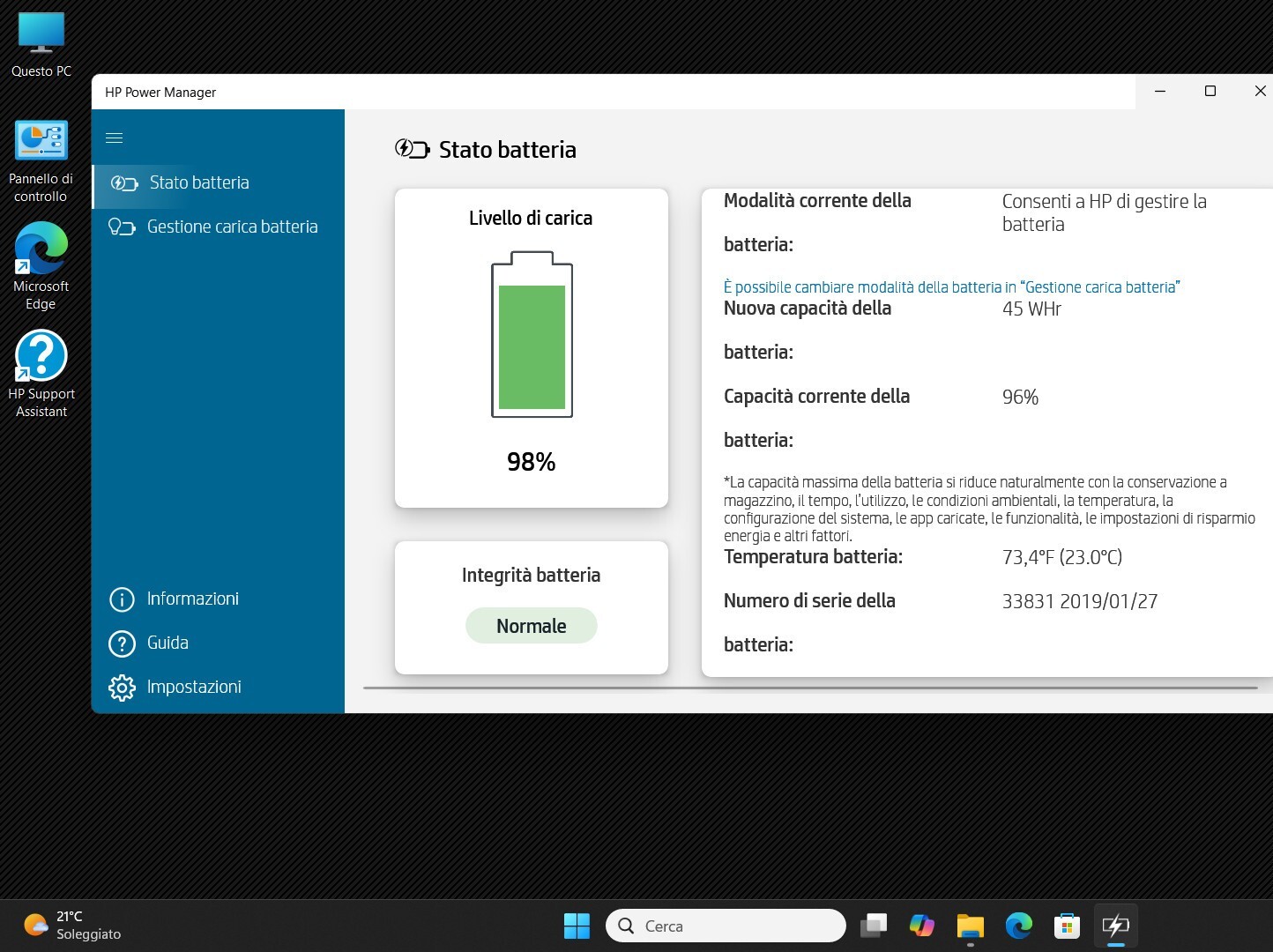This screenshot has width=1273, height=952.
Task: Open HP Support Assistant desktop shortcut
Action: pos(41,374)
